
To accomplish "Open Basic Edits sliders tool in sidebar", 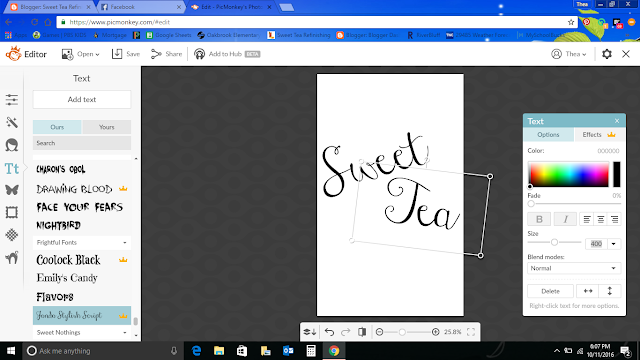I will pos(12,100).
